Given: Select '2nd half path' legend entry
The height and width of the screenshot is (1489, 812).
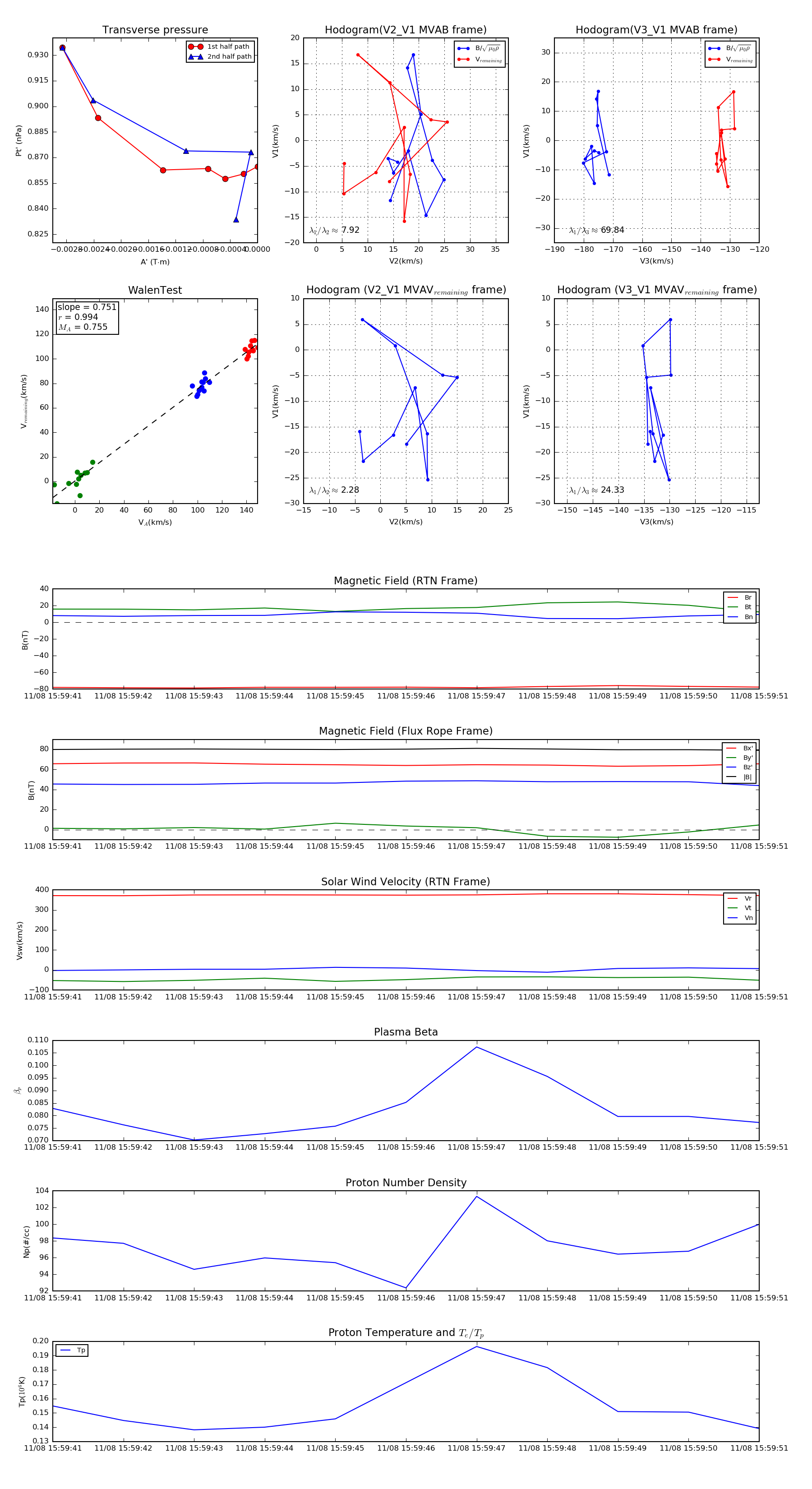Looking at the screenshot, I should click(x=220, y=57).
